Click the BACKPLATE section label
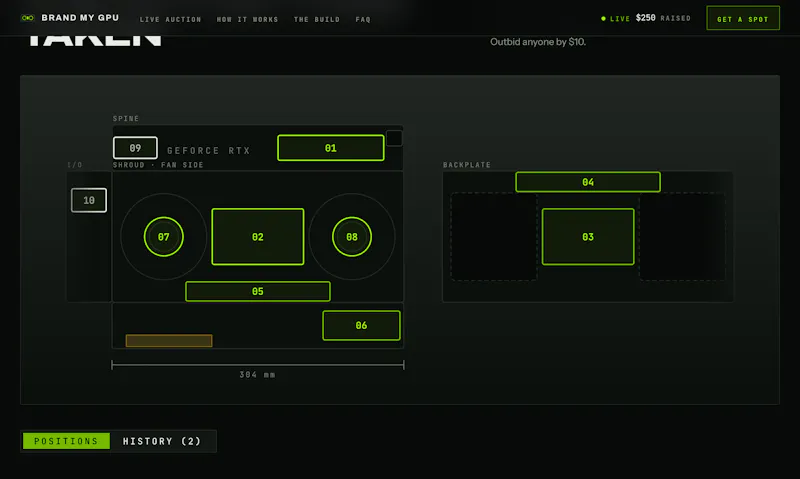The image size is (800, 479). click(x=467, y=165)
